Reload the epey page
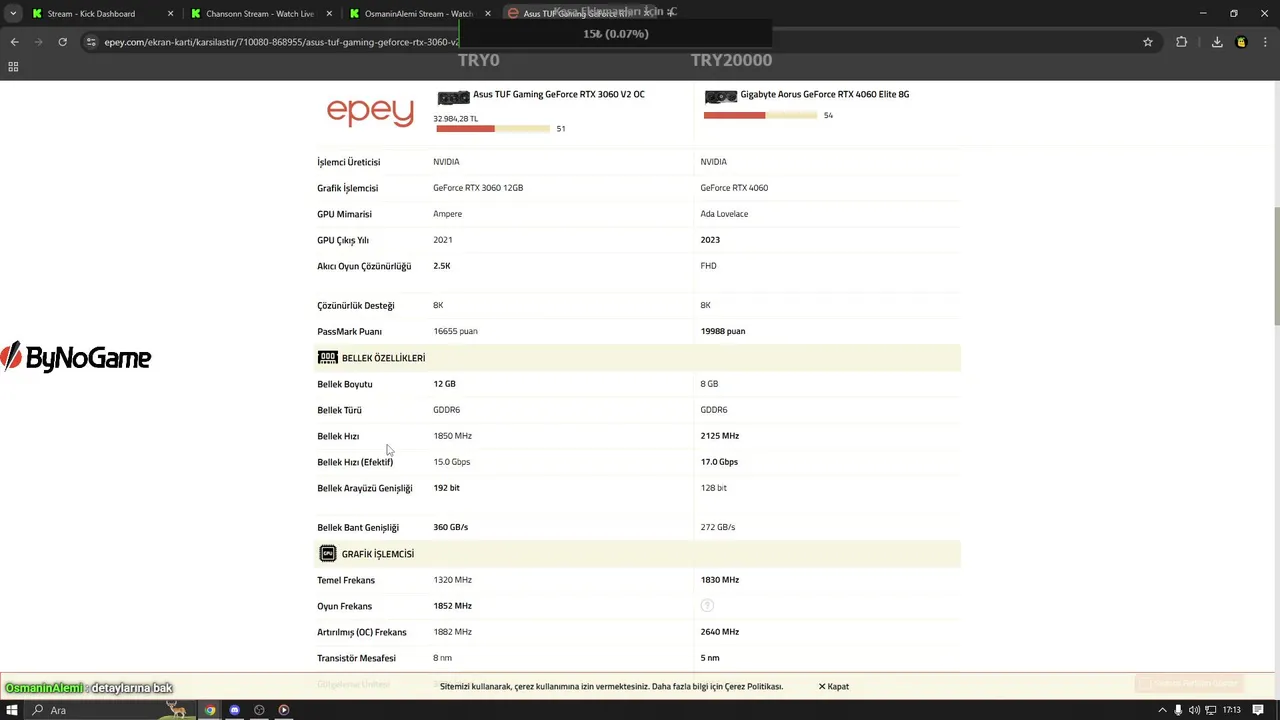The image size is (1280, 720). click(x=62, y=42)
